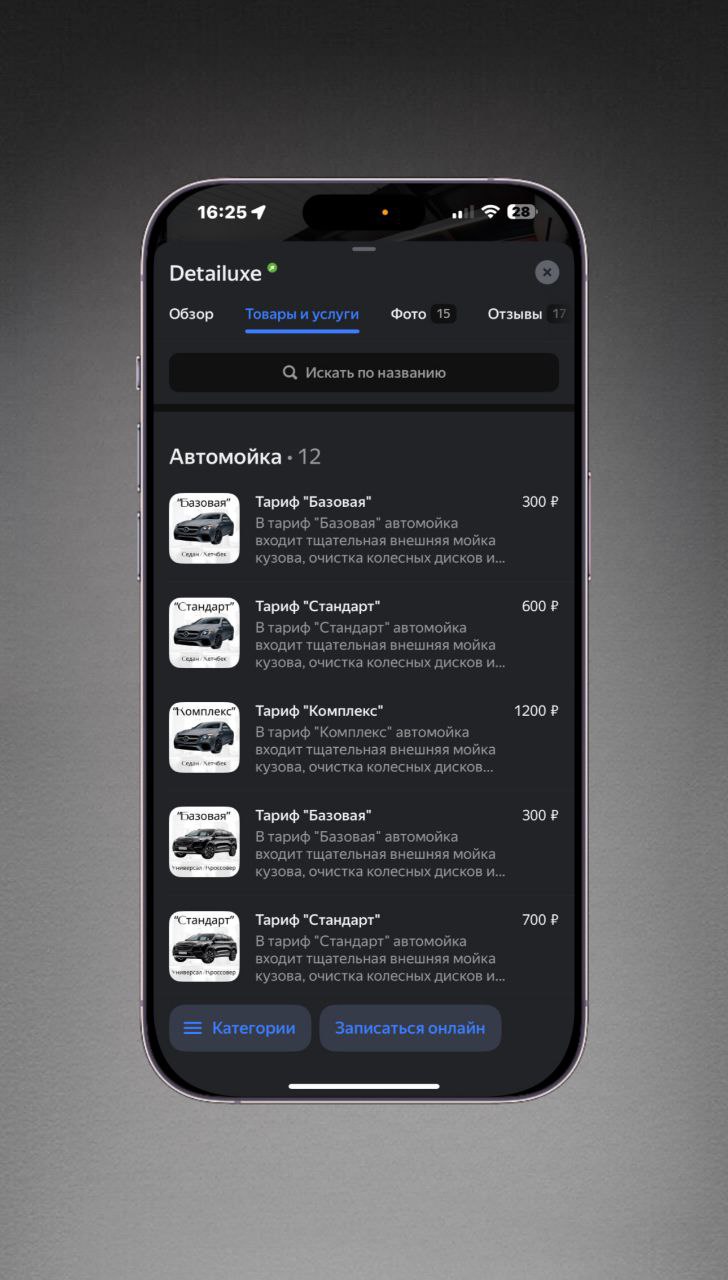Tap the search magnifier icon
The image size is (728, 1280).
(290, 373)
